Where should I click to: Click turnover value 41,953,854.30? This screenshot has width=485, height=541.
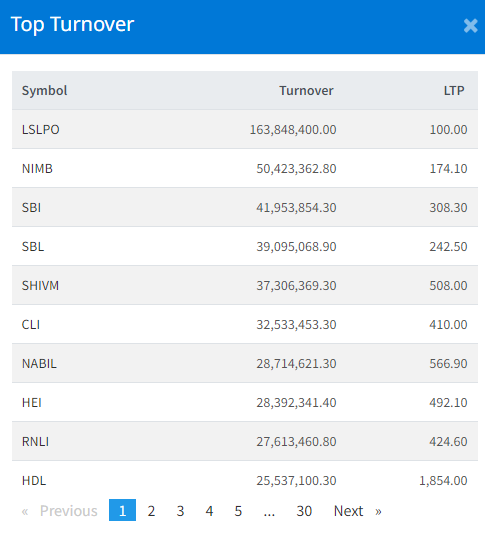(296, 208)
